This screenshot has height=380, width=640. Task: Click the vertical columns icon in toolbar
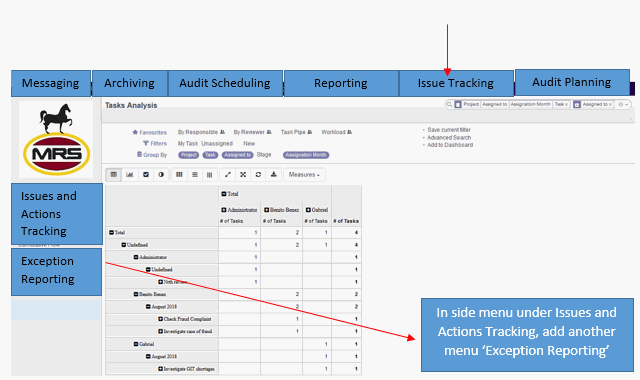click(x=209, y=175)
